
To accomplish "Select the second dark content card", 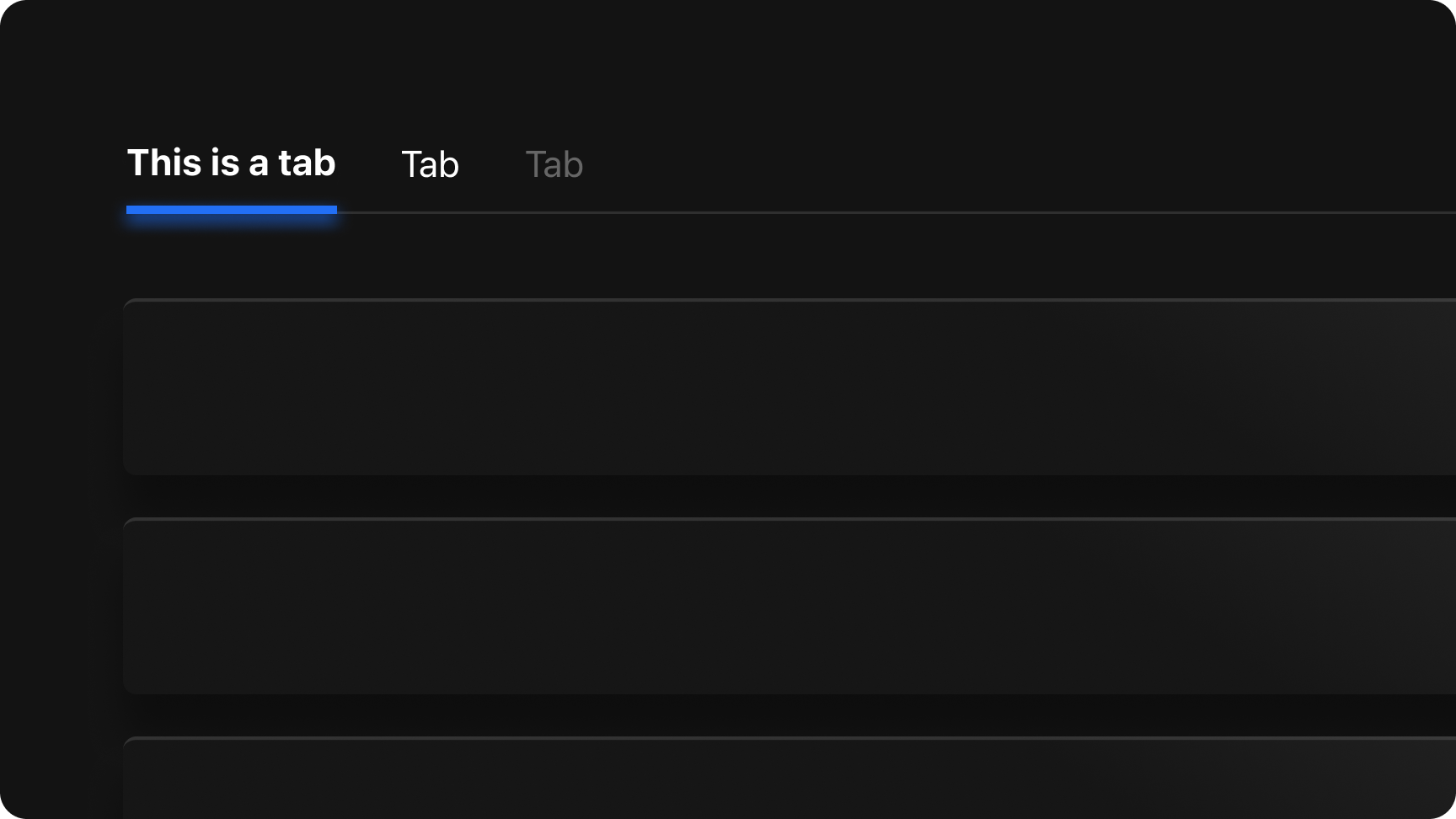I will [790, 606].
